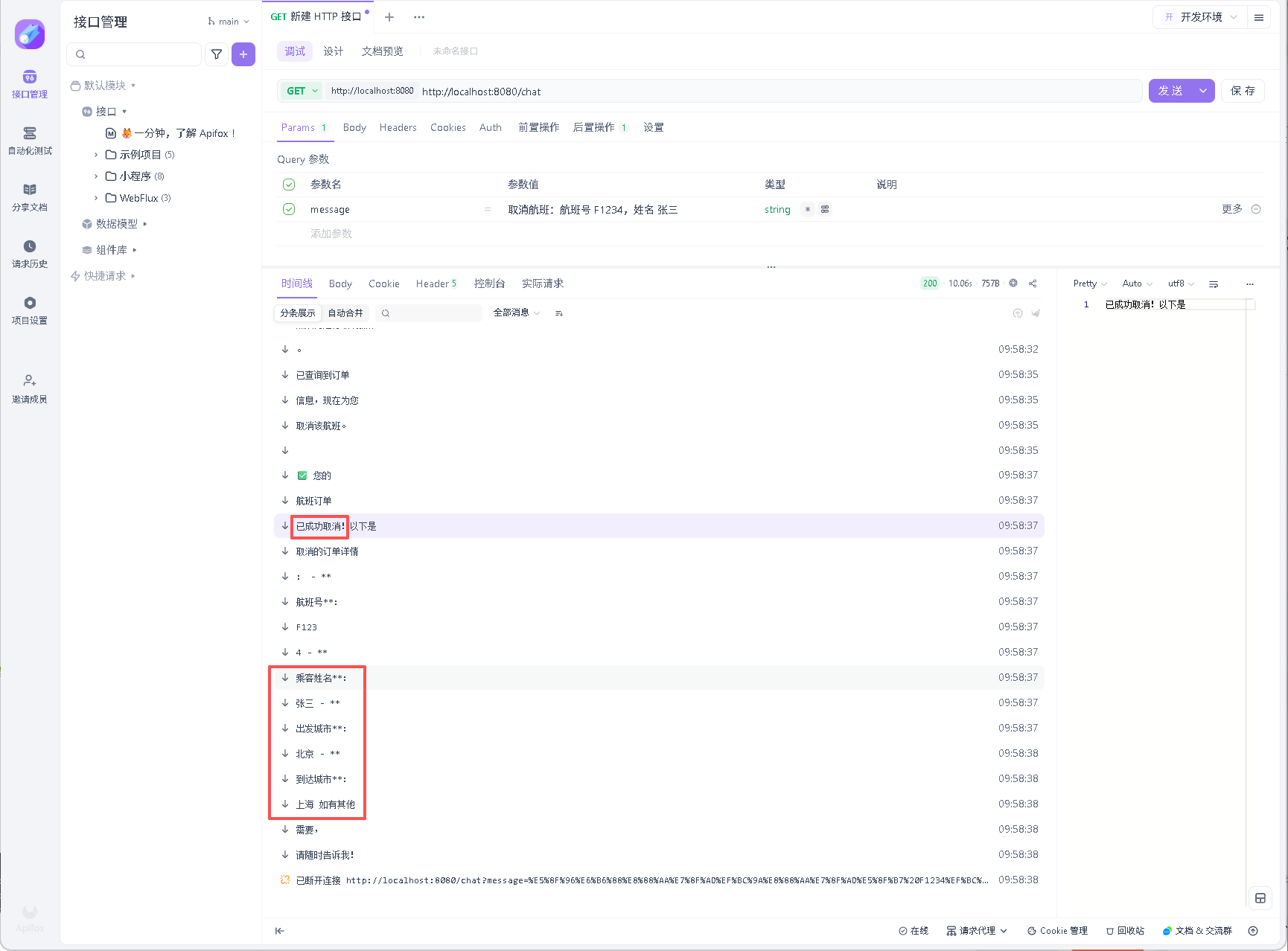The height and width of the screenshot is (951, 1288).
Task: Open the response Header tab
Action: (x=436, y=284)
